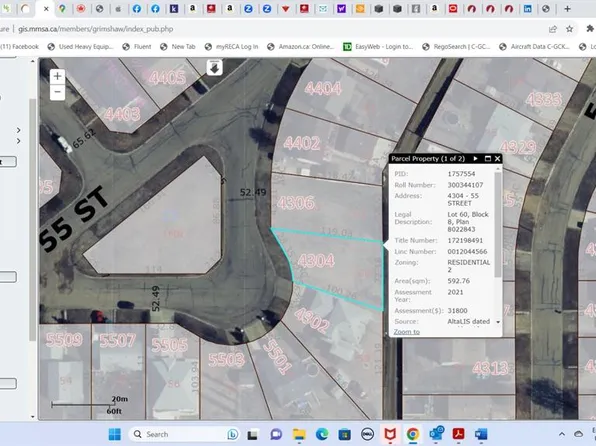Select parcel 4329 on the map

point(518,147)
